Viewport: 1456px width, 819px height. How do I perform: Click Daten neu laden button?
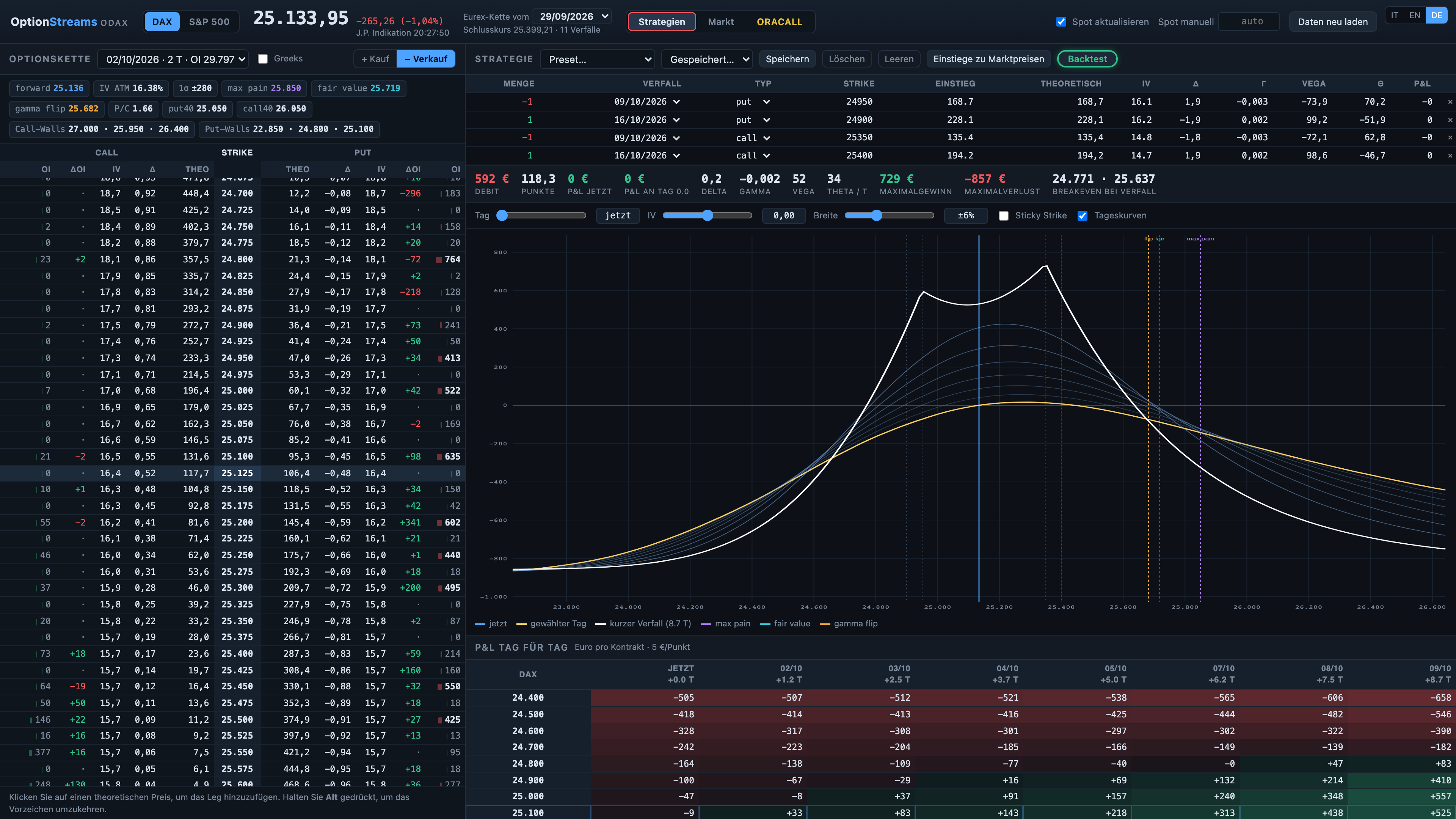click(x=1332, y=22)
